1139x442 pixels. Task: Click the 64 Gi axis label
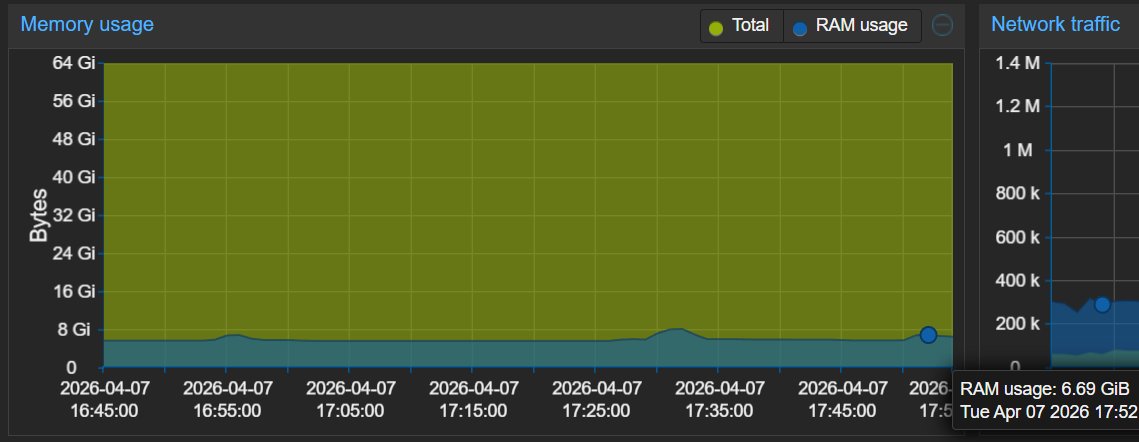click(x=73, y=63)
